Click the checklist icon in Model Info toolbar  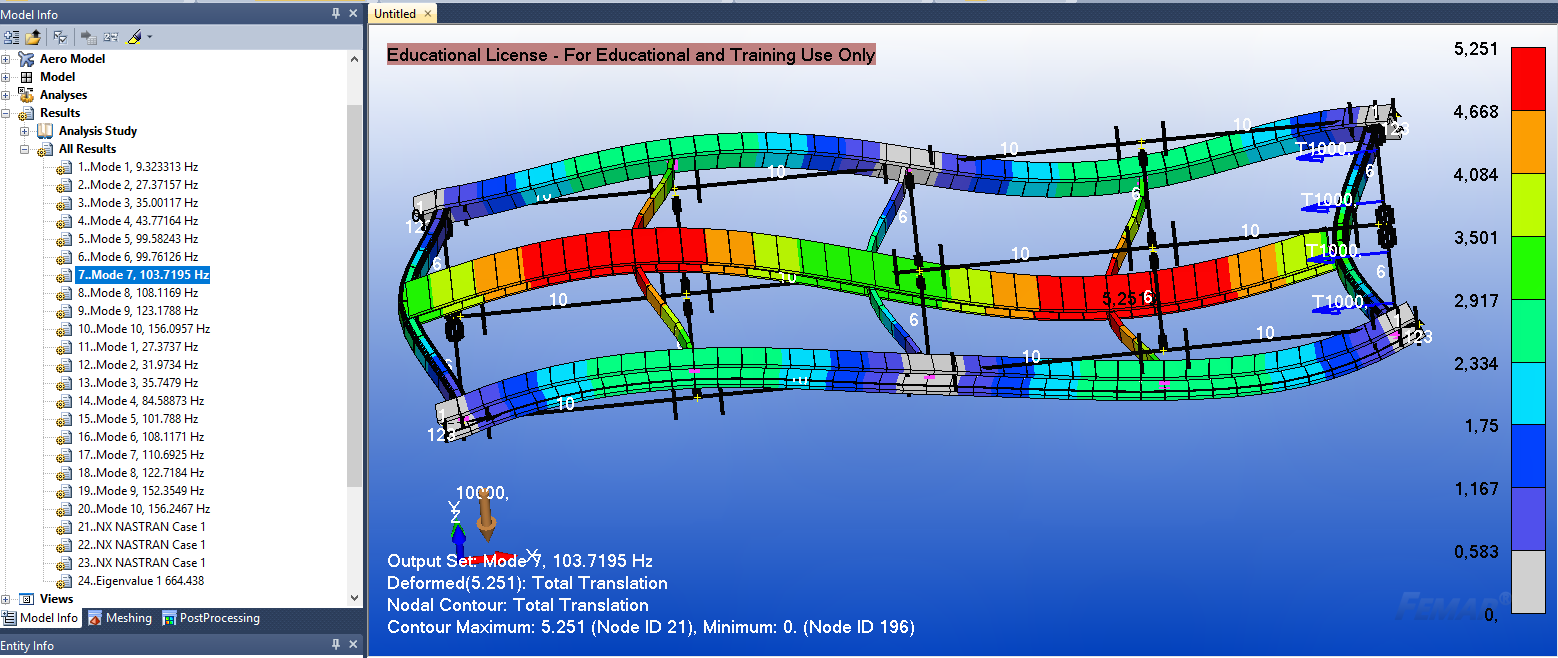click(x=60, y=37)
